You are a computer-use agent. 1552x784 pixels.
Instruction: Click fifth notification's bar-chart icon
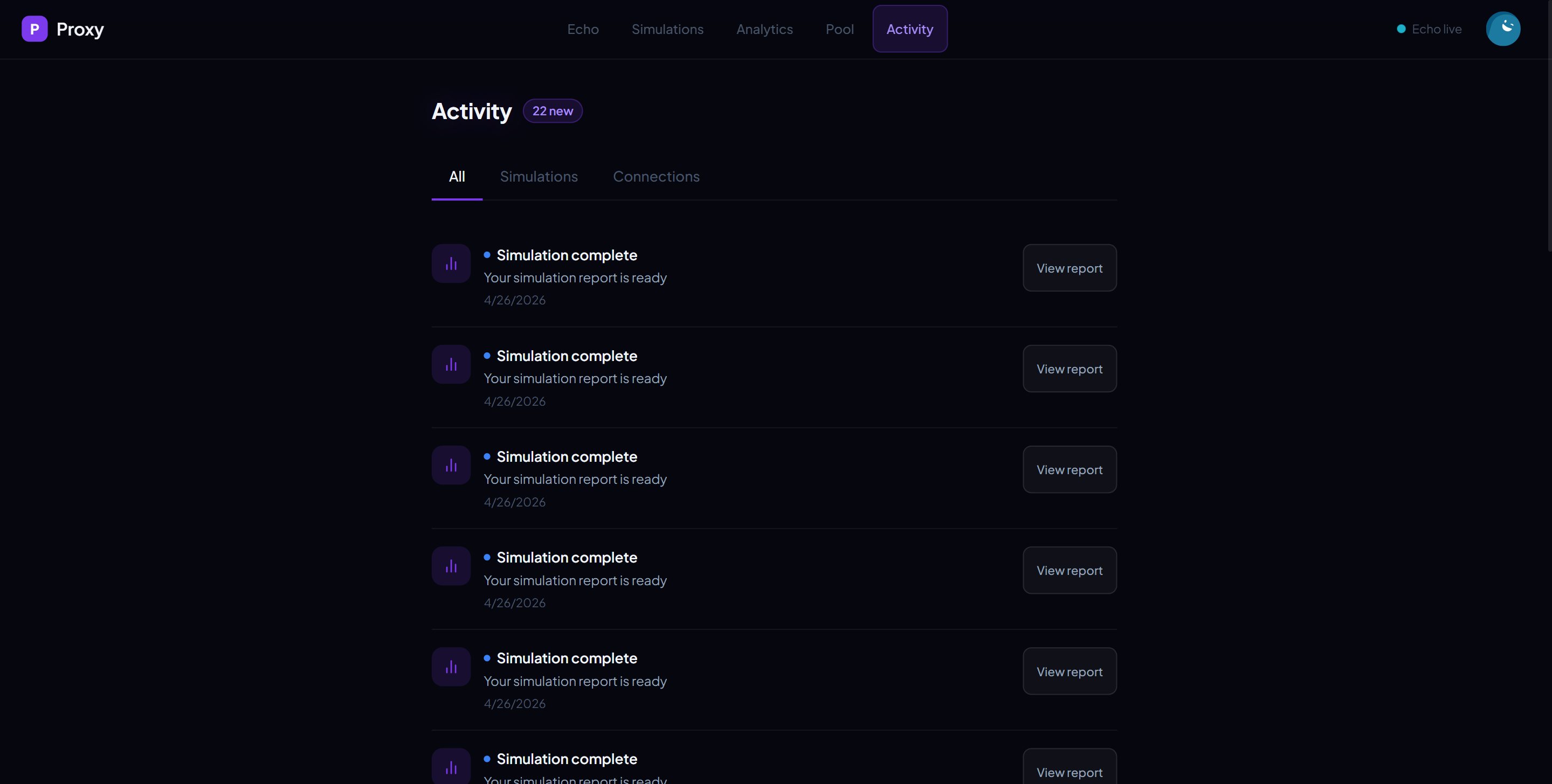click(x=451, y=667)
